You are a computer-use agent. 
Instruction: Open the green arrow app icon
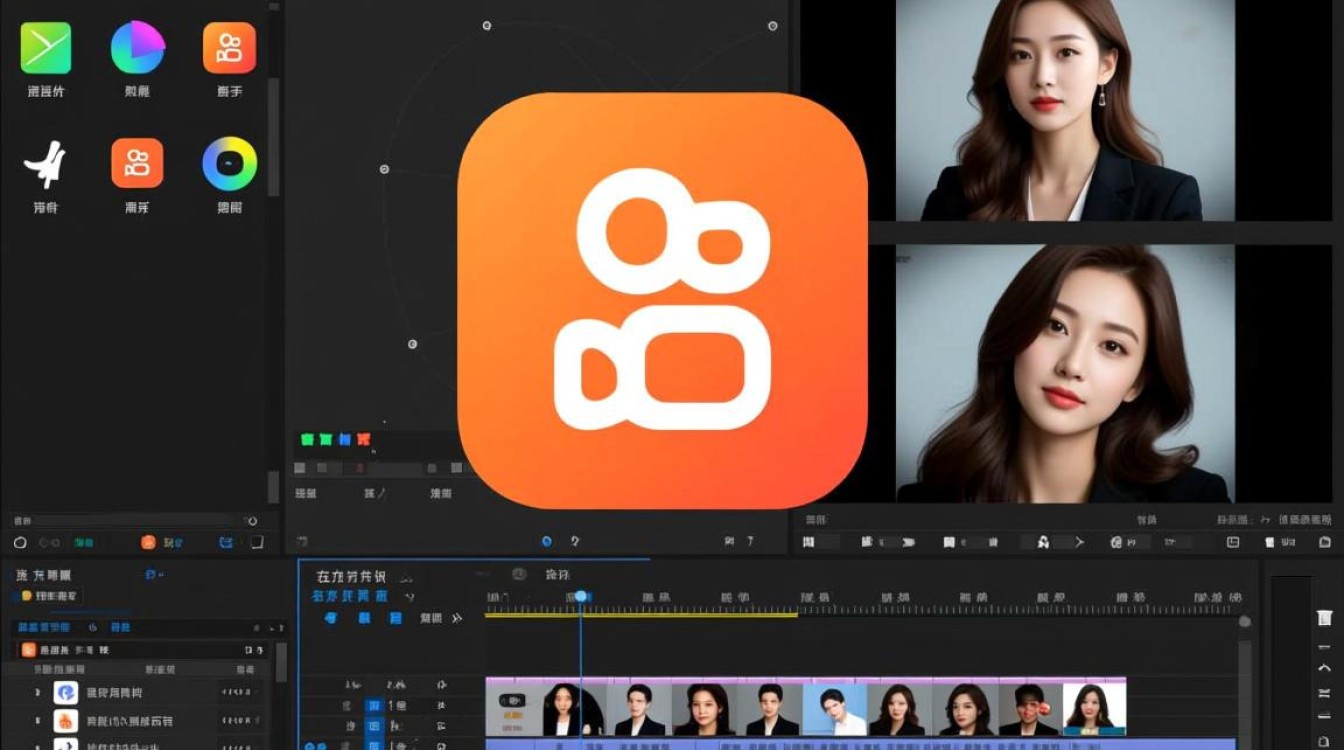pyautogui.click(x=46, y=48)
